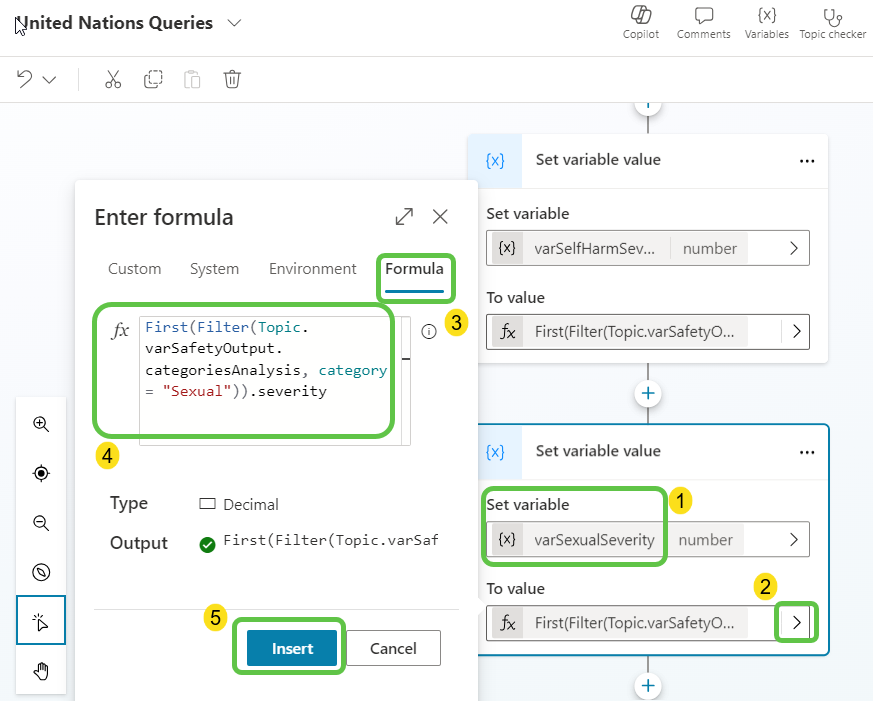Expand the United Nations Queries topic dropdown

pos(234,23)
